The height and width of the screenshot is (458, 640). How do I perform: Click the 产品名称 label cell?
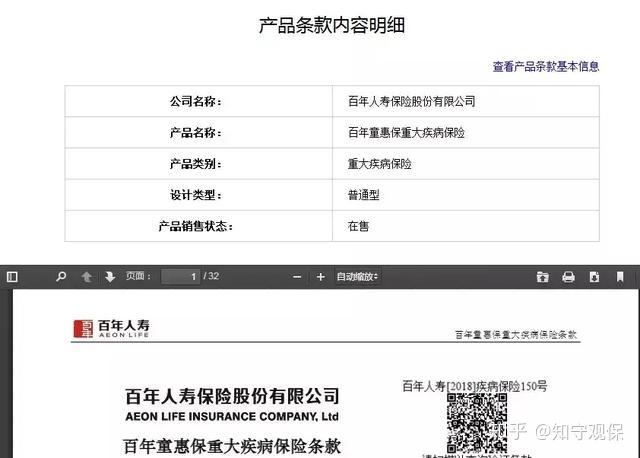(198, 133)
